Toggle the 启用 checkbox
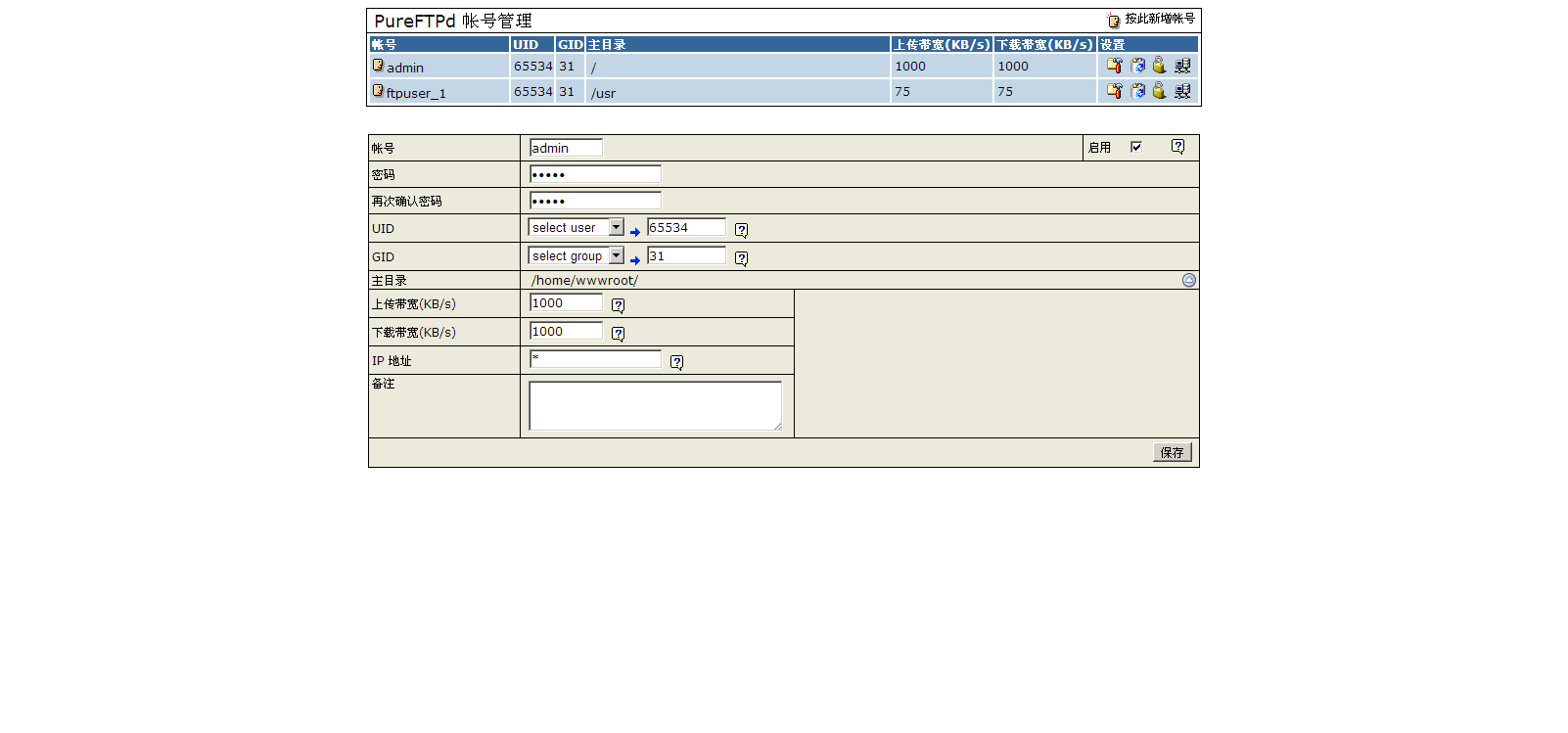 pos(1136,147)
